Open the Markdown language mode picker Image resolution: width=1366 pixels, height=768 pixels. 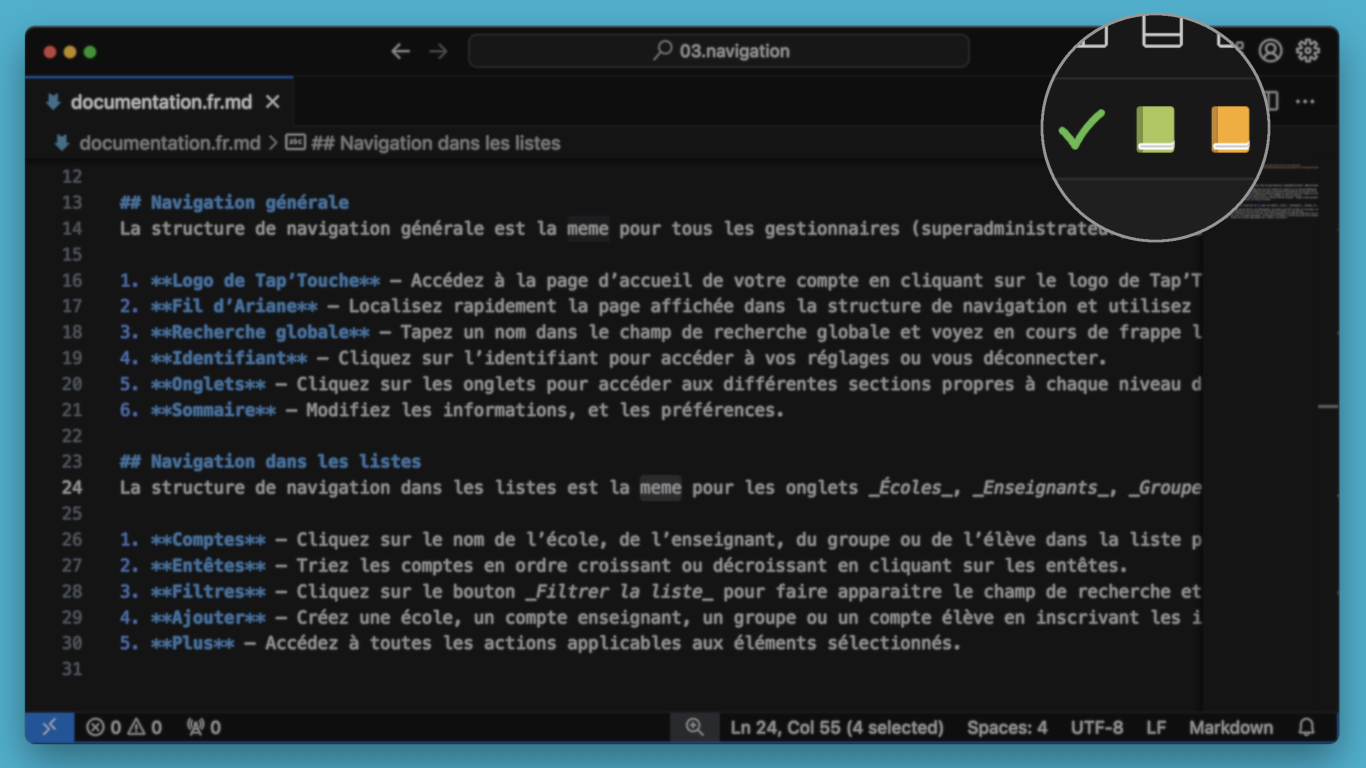(x=1230, y=727)
